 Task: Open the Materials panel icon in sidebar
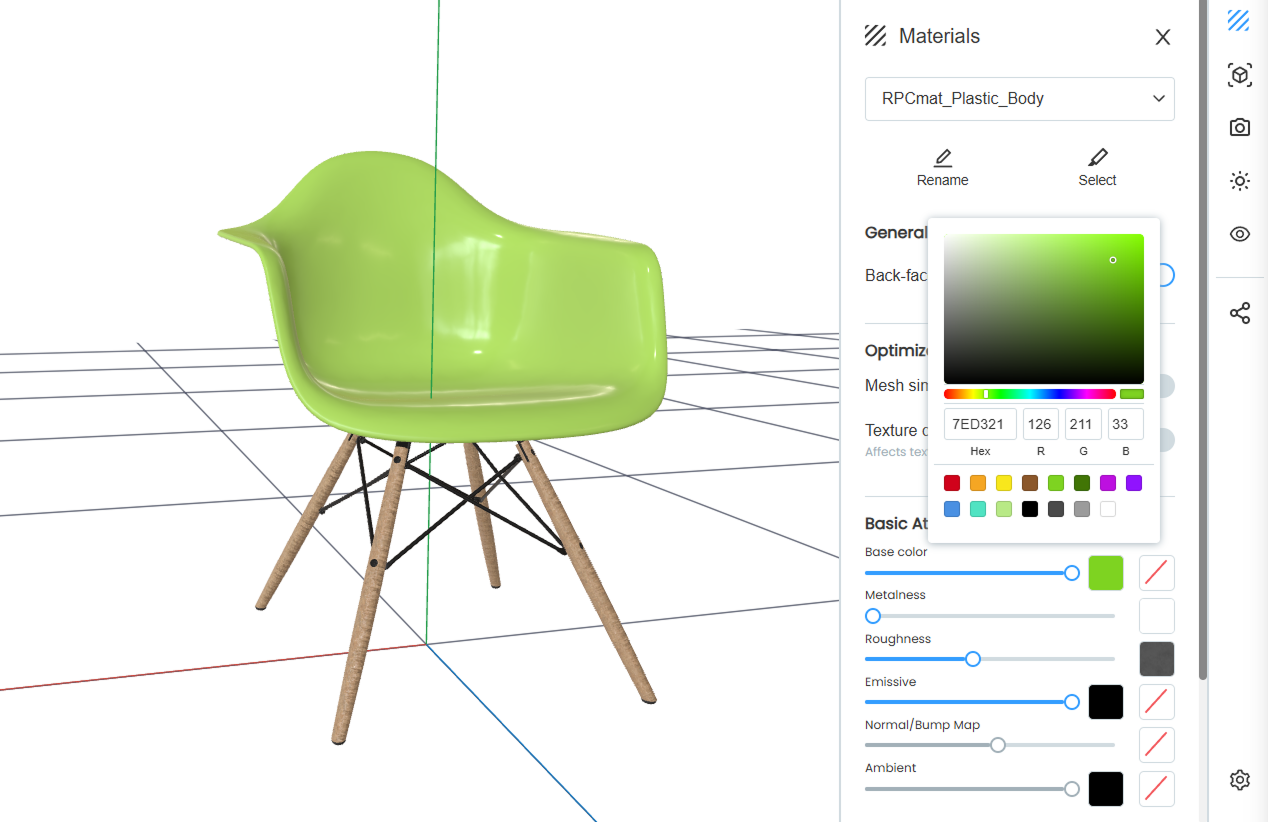[1239, 21]
